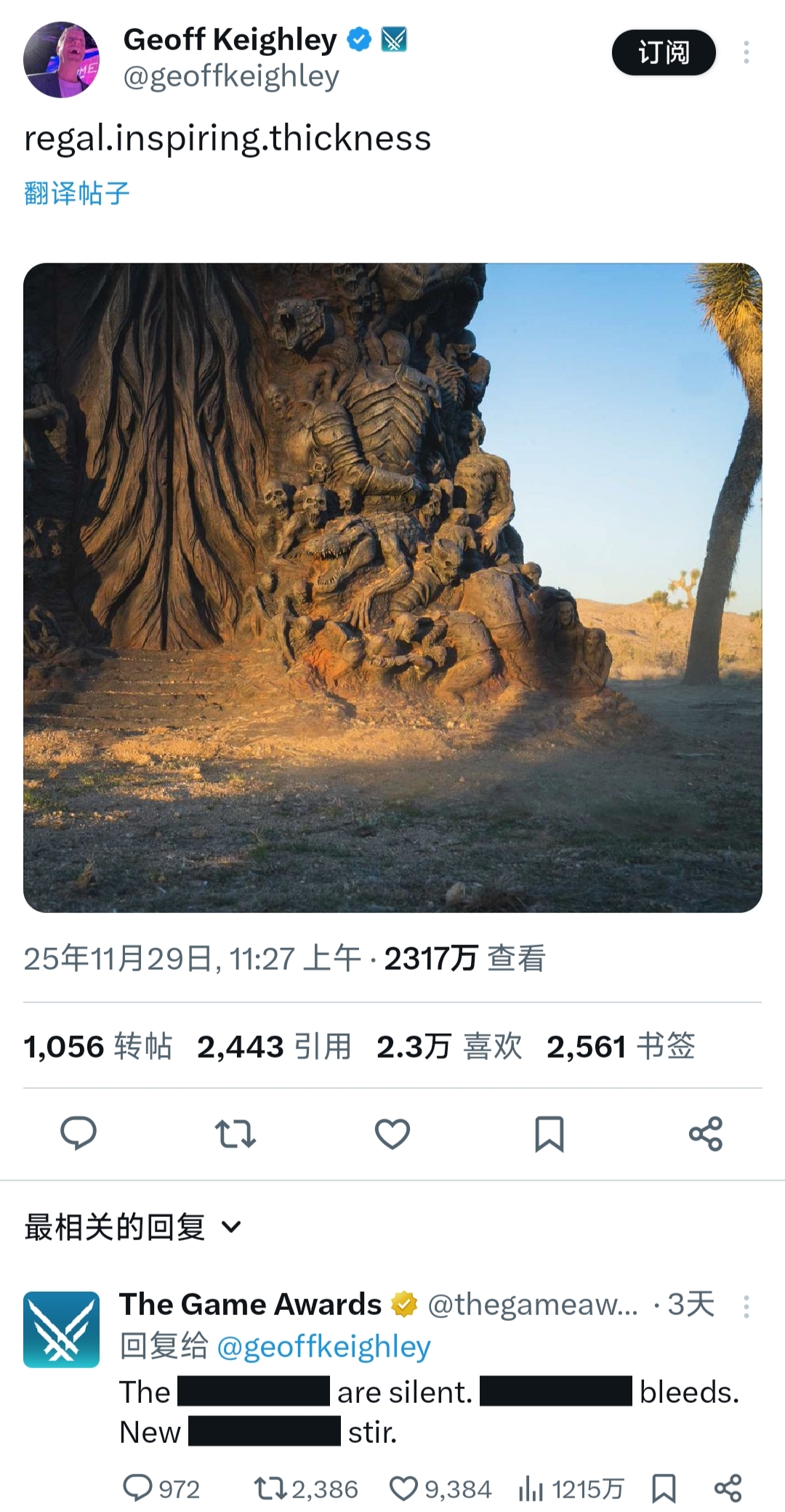The image size is (785, 1512).
Task: Open The Game Awards profile avatar
Action: (62, 1330)
